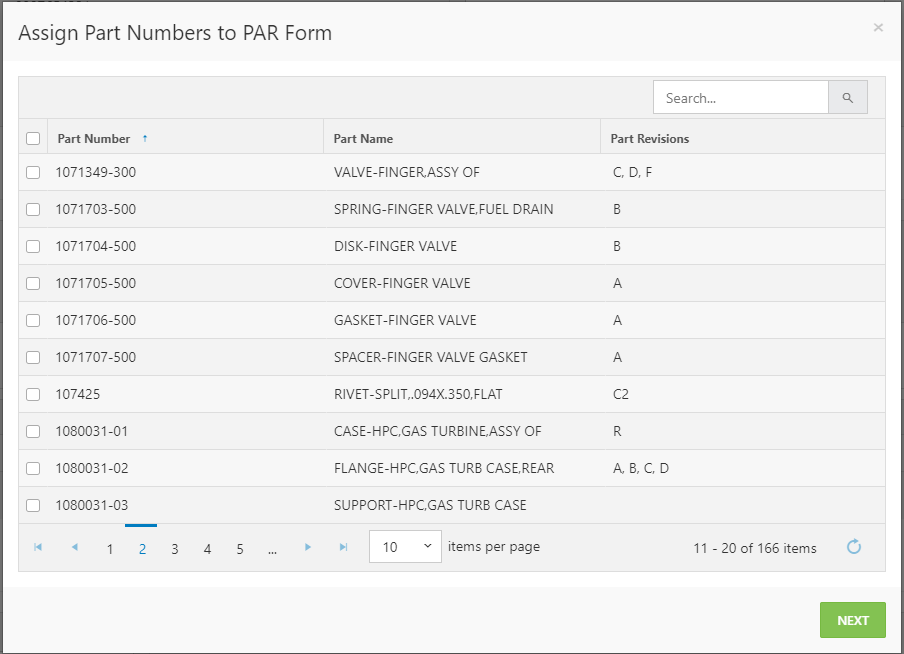This screenshot has width=904, height=654.
Task: Go to page 1
Action: coord(110,548)
